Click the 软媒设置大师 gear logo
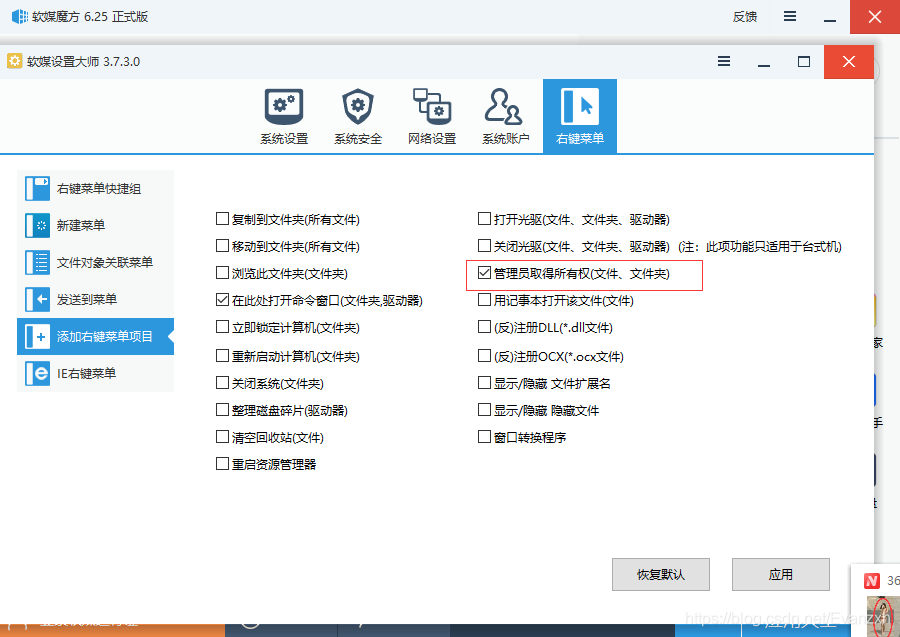 (14, 61)
